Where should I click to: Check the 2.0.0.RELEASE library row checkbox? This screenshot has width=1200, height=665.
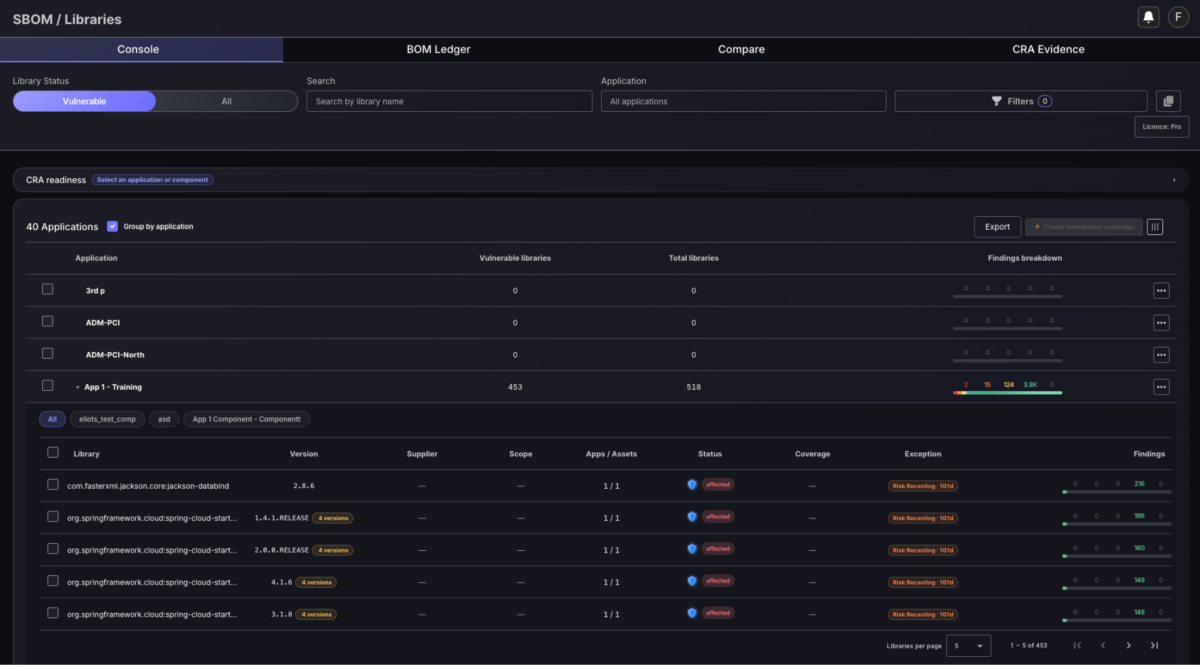point(53,548)
